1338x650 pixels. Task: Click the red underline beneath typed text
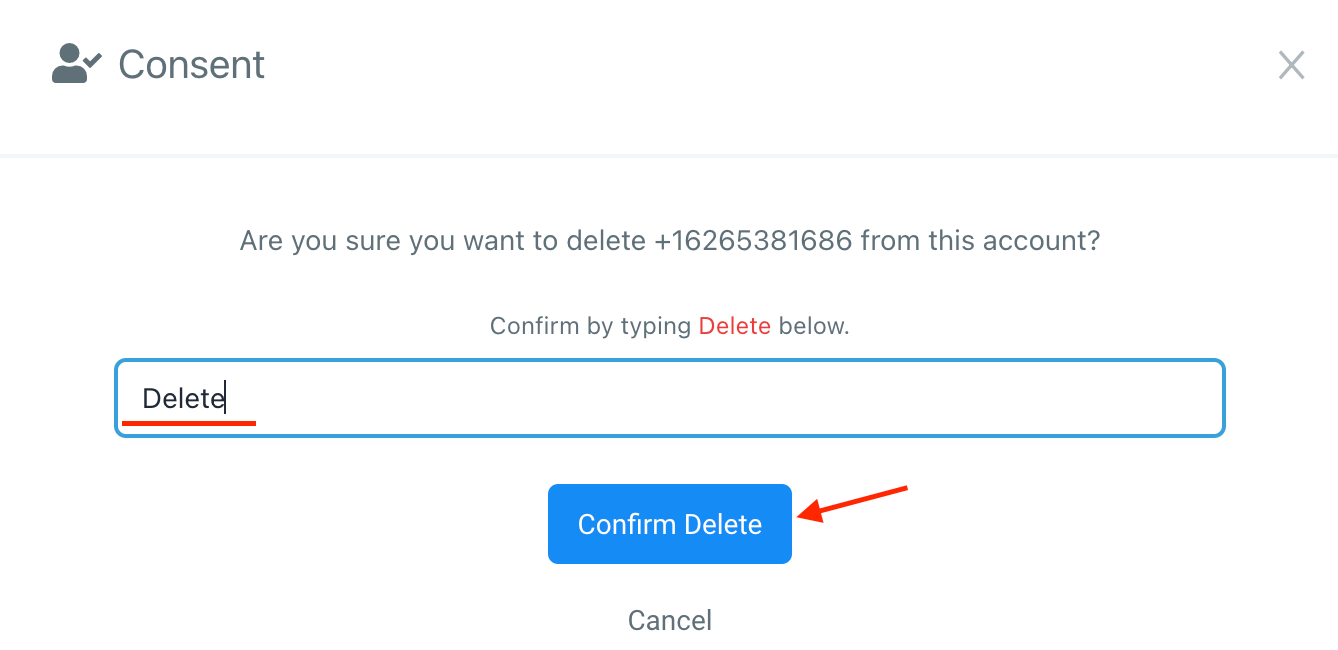[x=189, y=424]
